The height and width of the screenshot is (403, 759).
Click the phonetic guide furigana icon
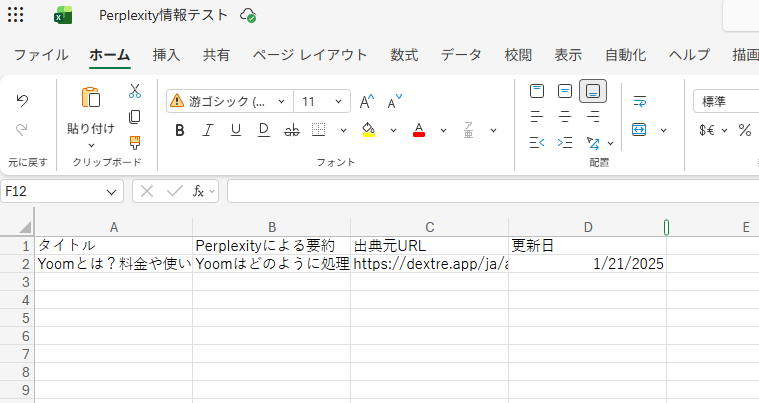469,130
